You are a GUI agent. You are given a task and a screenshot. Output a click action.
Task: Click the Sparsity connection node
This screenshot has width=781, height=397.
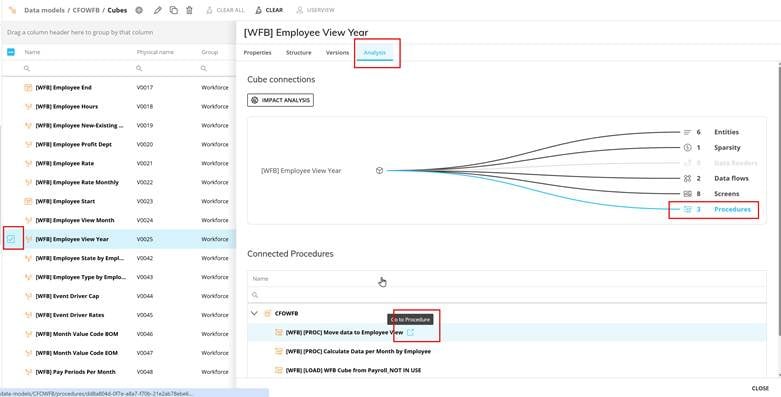point(712,147)
